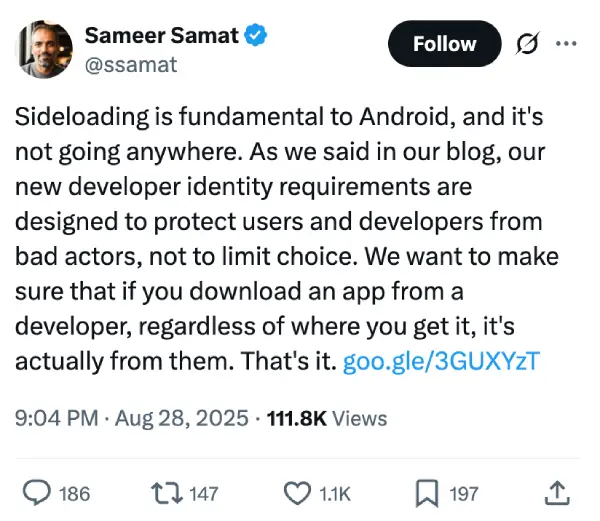
Task: Bookmark the post with bookmark icon
Action: pyautogui.click(x=427, y=493)
